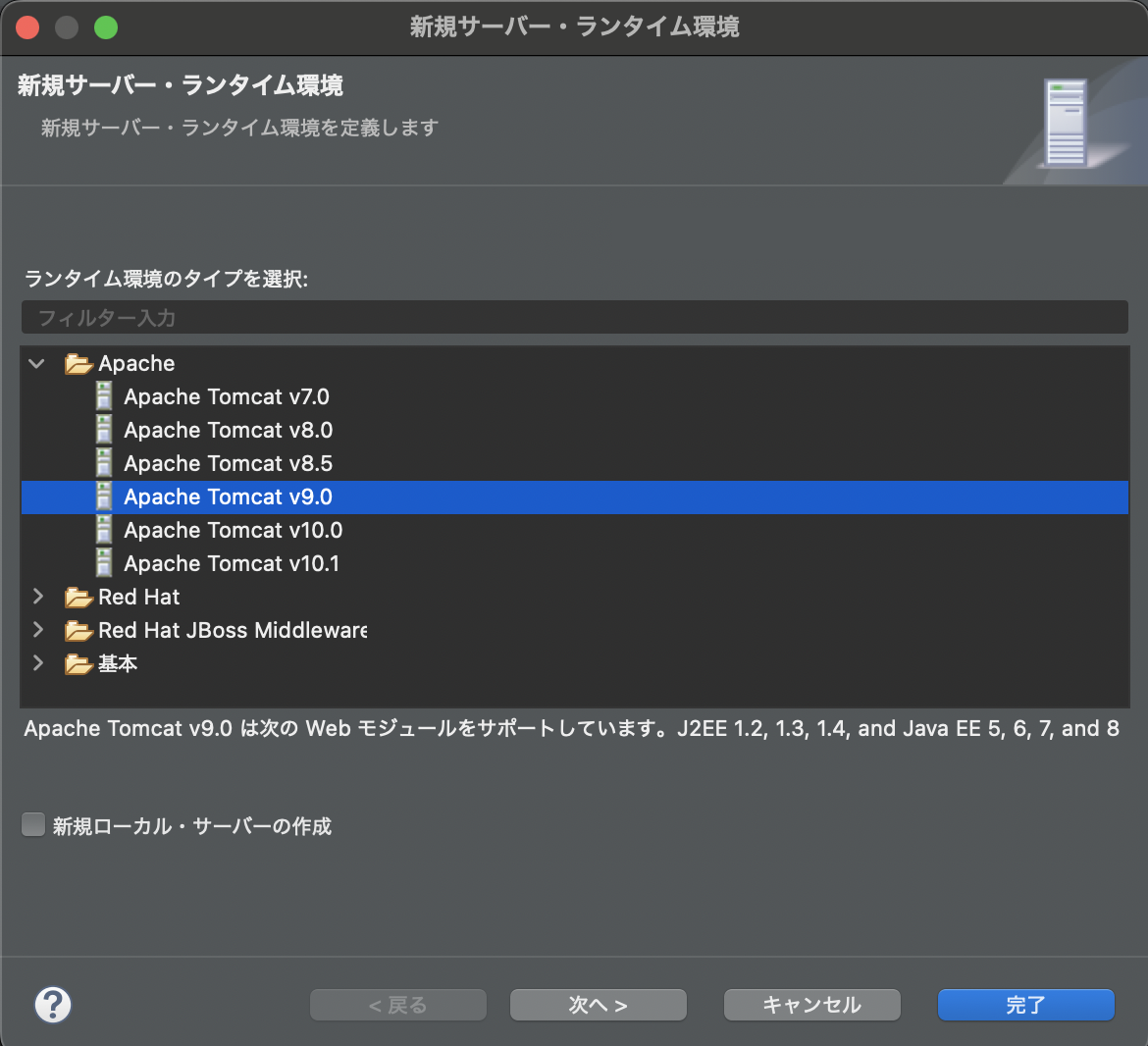Image resolution: width=1148 pixels, height=1046 pixels.
Task: Click the disabled < 戻る button
Action: pos(398,1004)
